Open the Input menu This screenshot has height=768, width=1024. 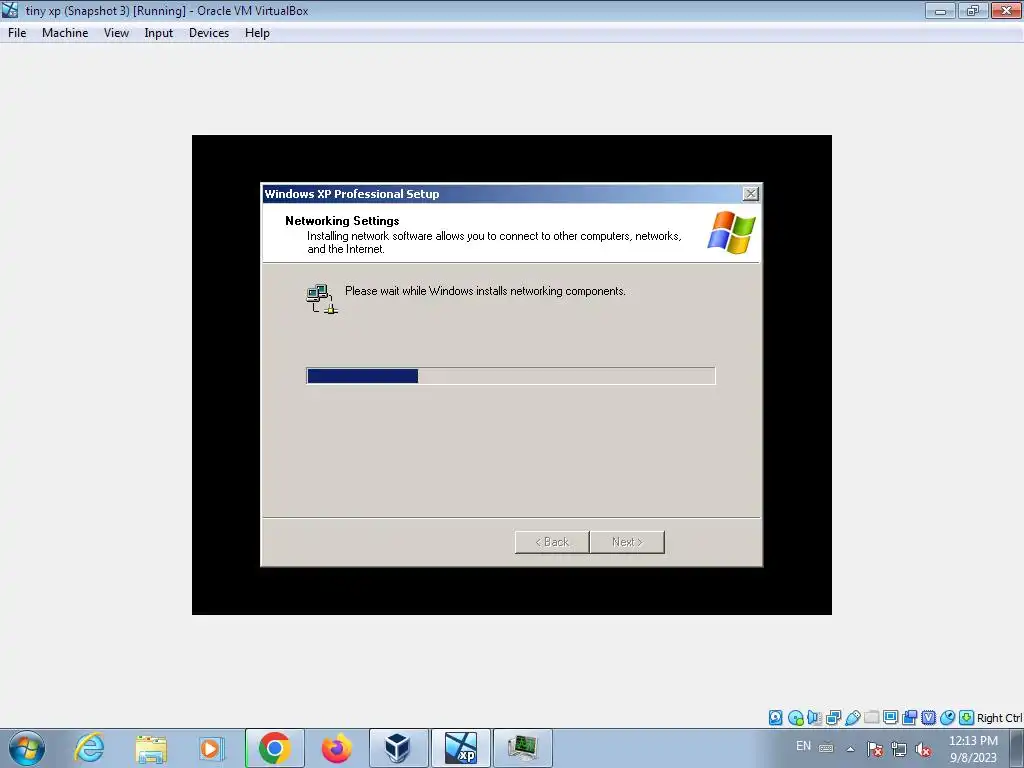tap(159, 33)
